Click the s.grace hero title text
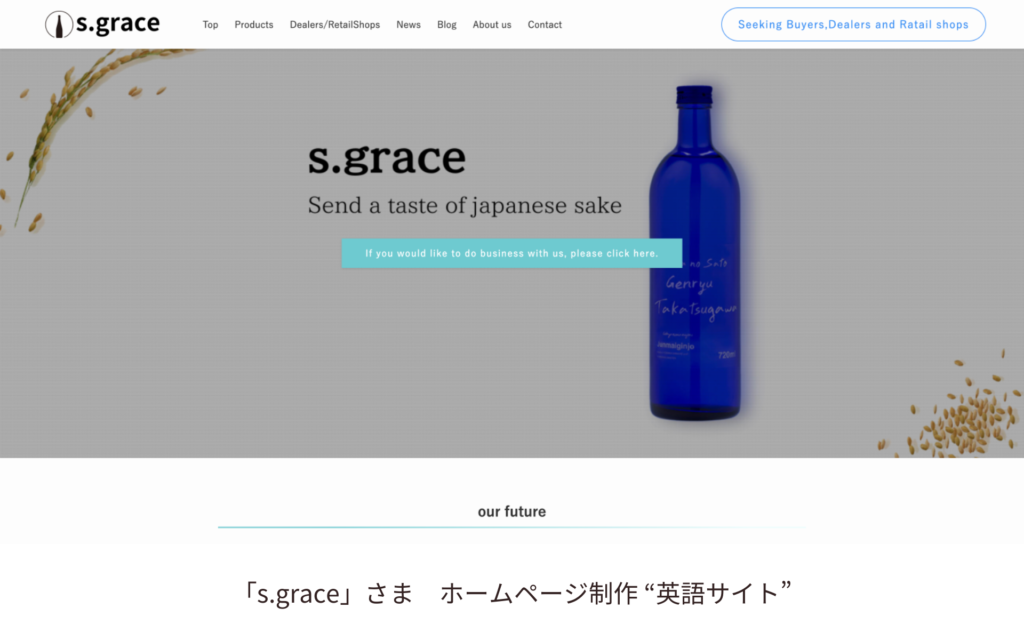The height and width of the screenshot is (640, 1024). pos(387,159)
